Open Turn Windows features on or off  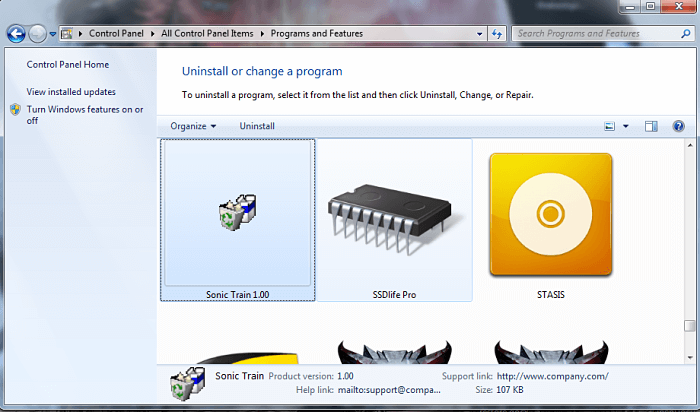pos(85,115)
